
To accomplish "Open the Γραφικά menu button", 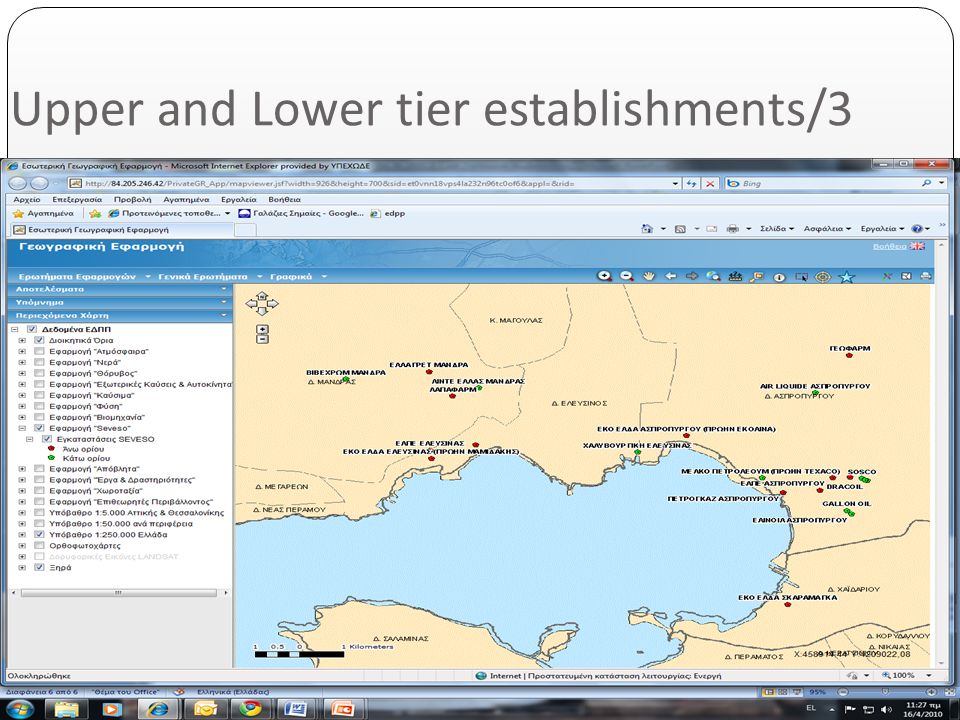I will 298,277.
